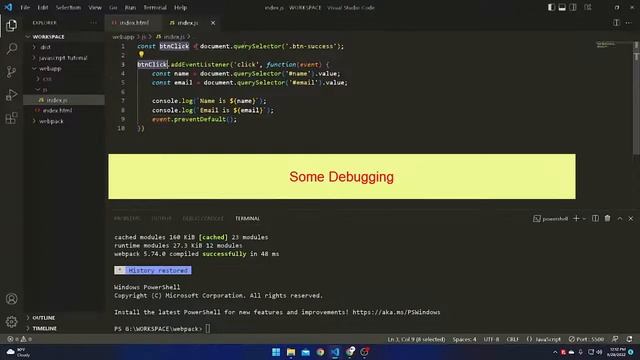Open the Manage gear icon
Screen dimensions: 640x360
click(11, 322)
